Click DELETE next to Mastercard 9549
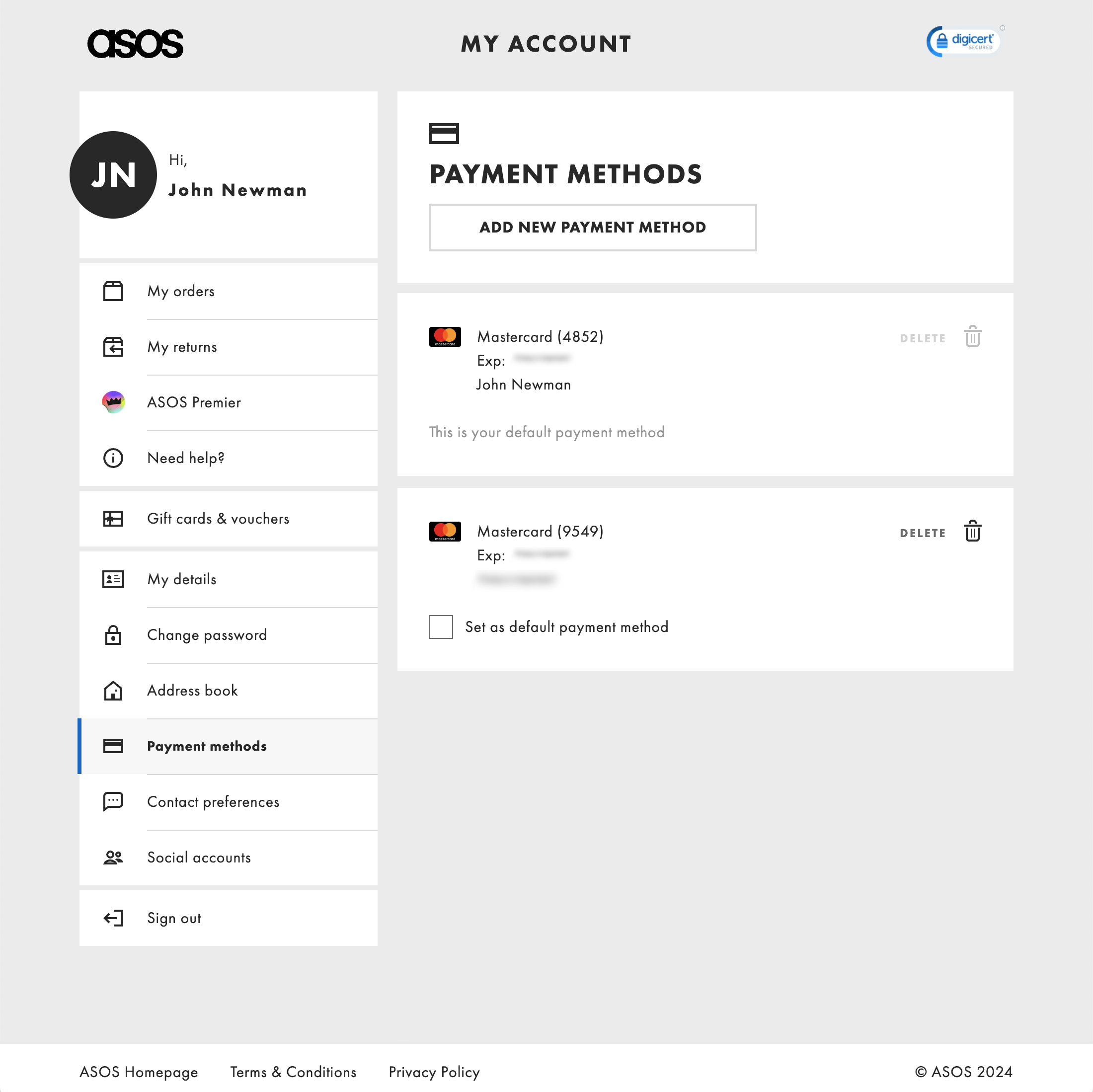The width and height of the screenshot is (1093, 1092). (922, 533)
